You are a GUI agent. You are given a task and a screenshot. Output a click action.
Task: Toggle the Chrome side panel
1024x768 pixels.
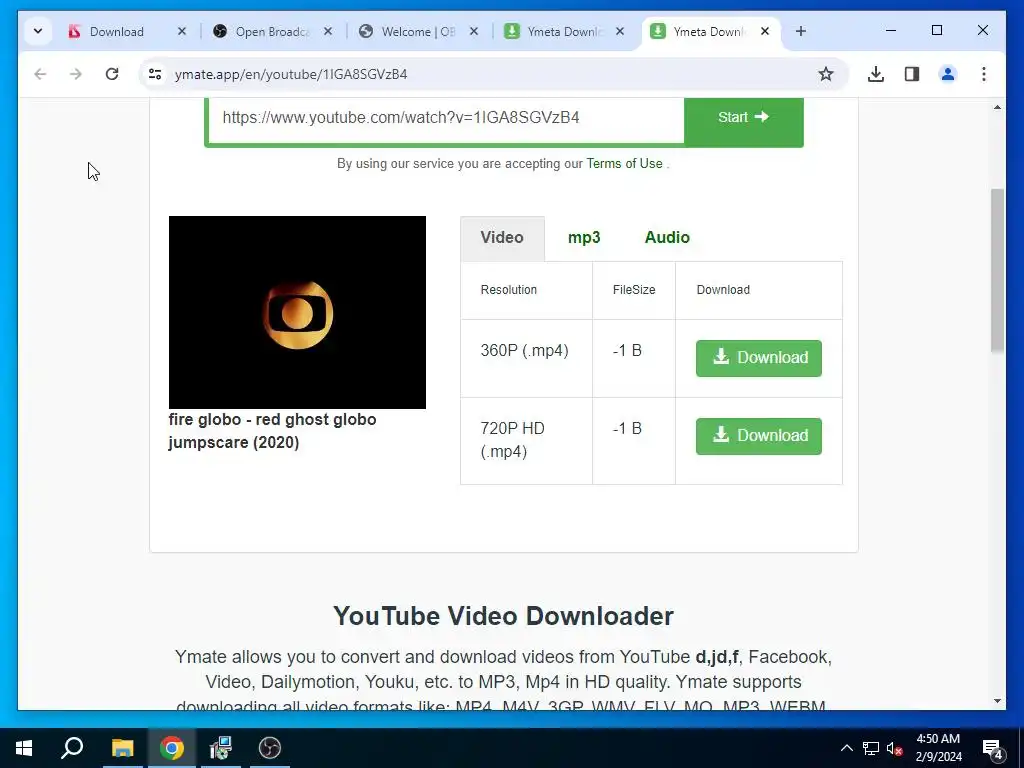tap(912, 74)
